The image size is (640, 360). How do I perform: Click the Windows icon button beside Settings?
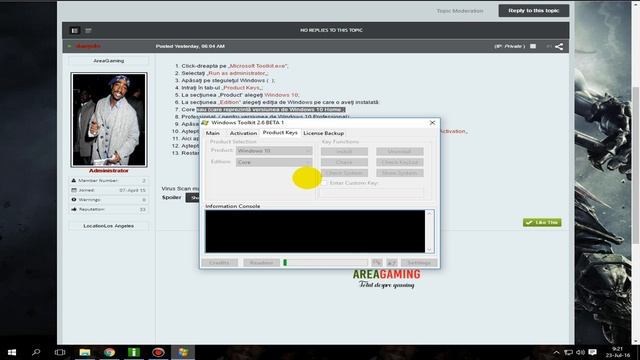click(391, 263)
